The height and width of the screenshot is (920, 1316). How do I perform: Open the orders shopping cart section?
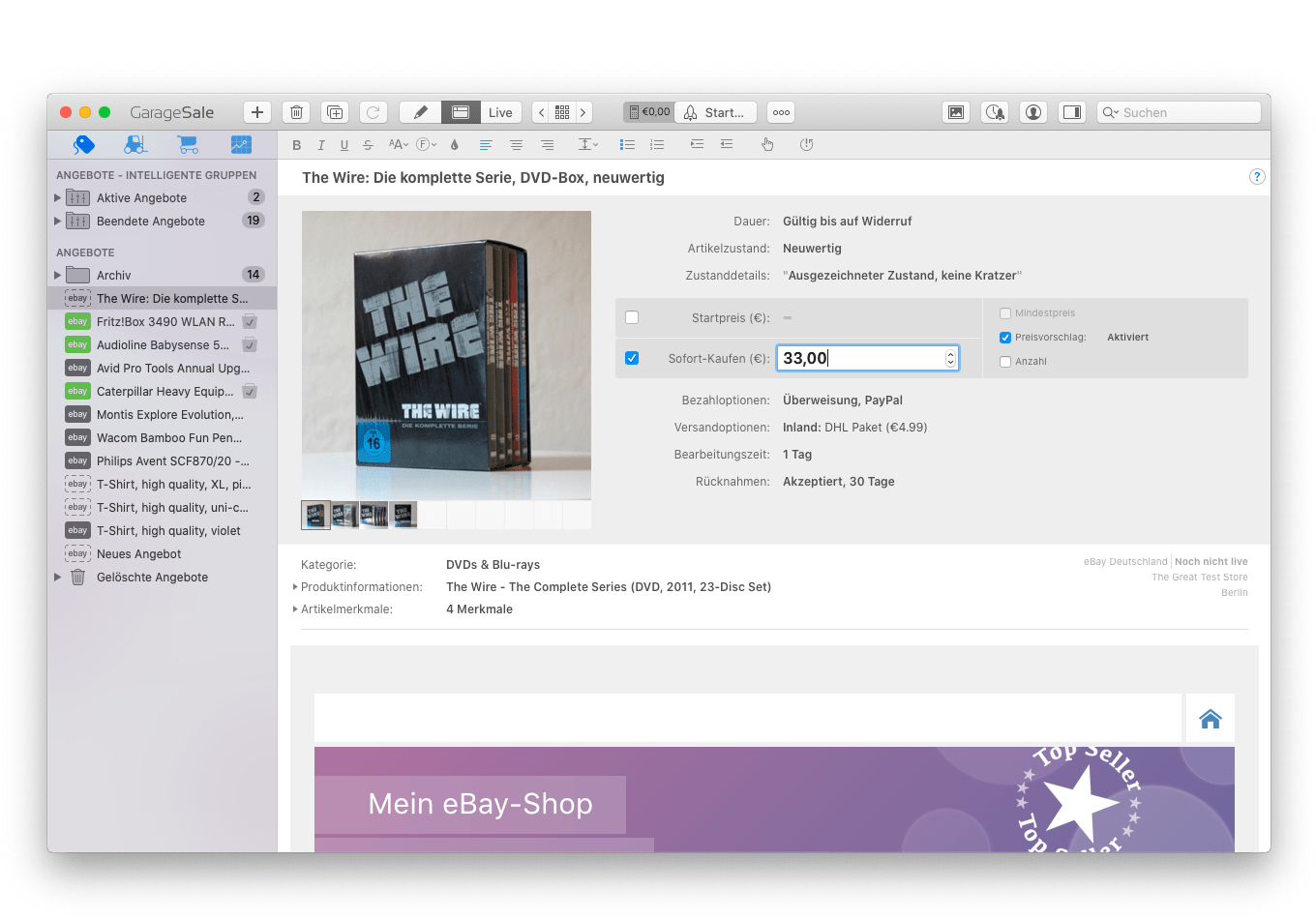188,144
